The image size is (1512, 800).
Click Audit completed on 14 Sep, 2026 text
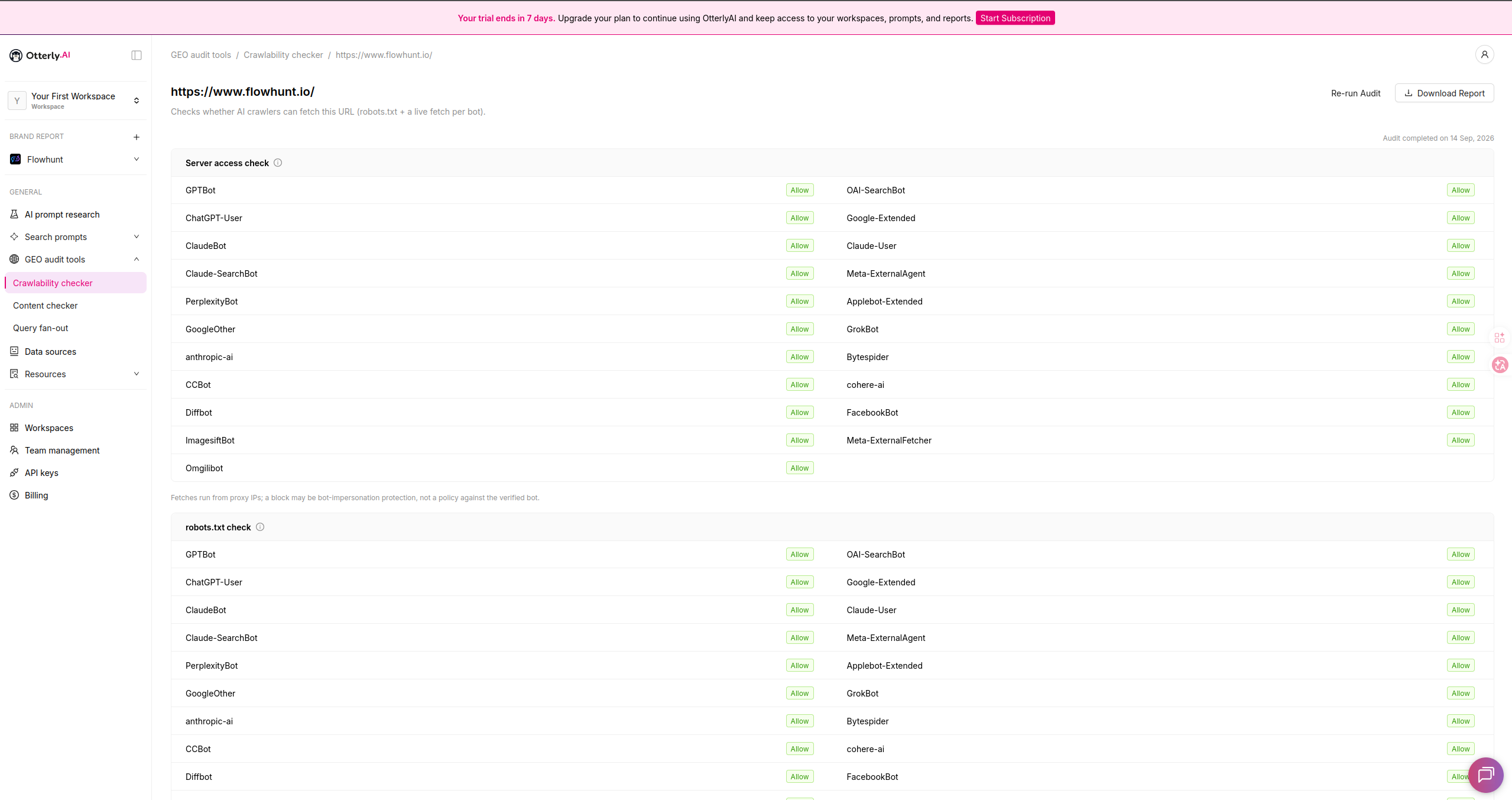1438,138
